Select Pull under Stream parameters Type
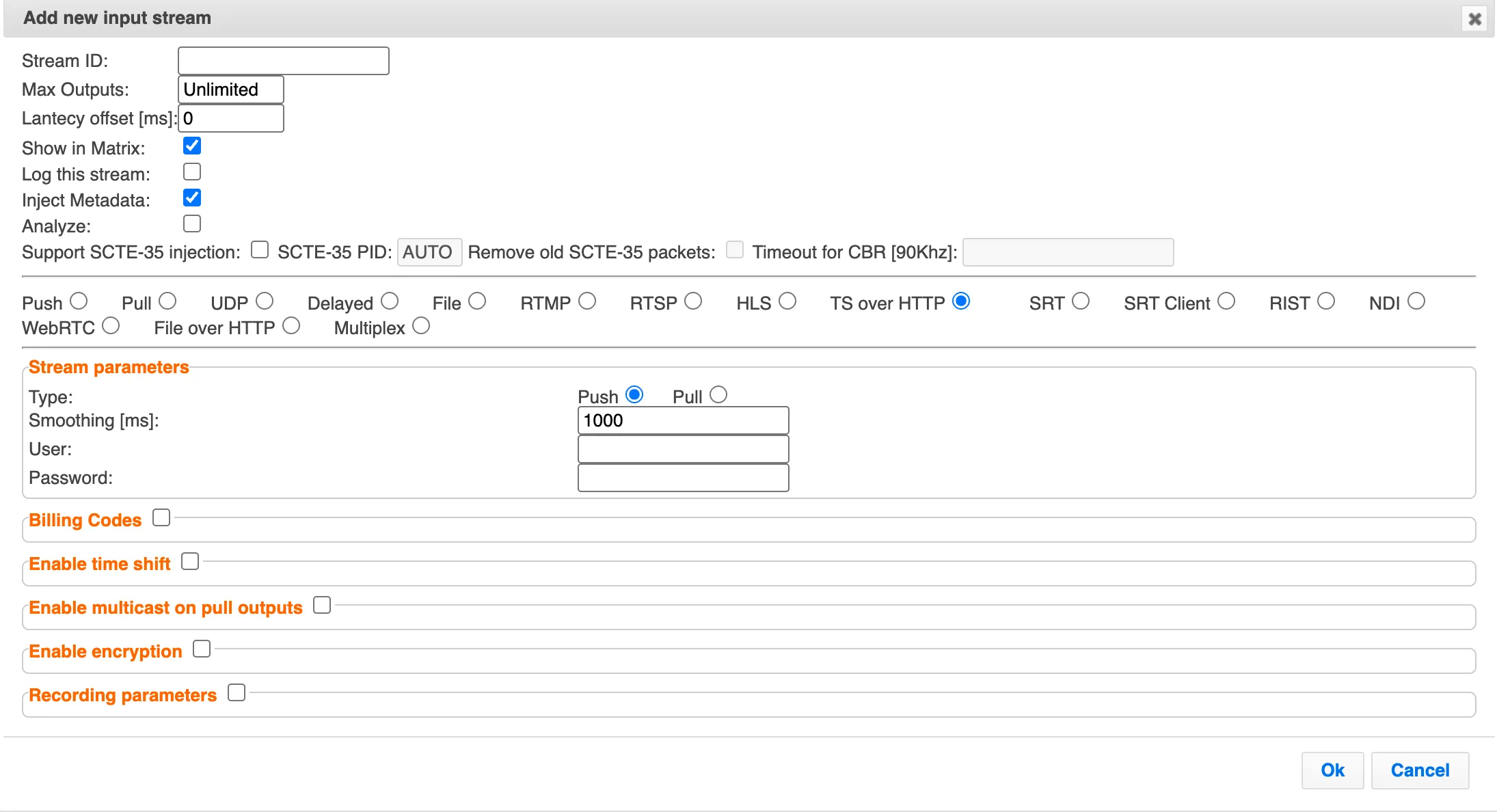The height and width of the screenshot is (812, 1497). point(718,394)
